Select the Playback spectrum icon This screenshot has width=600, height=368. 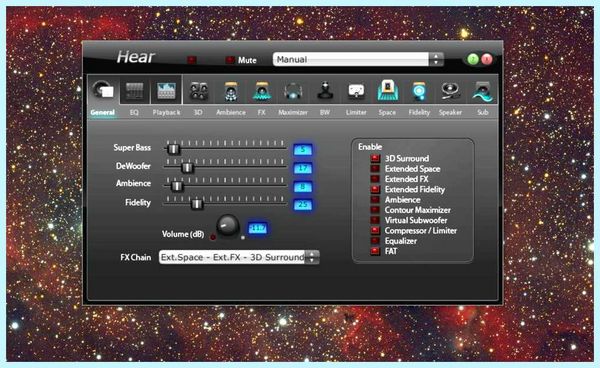pos(166,91)
